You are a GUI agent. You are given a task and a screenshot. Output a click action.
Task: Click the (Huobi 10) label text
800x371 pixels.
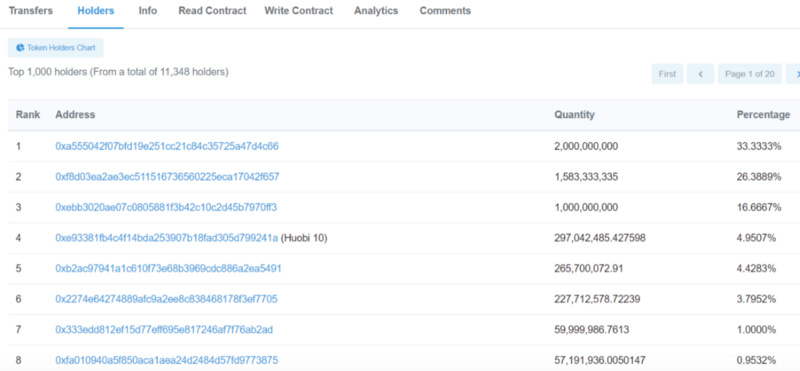(305, 238)
